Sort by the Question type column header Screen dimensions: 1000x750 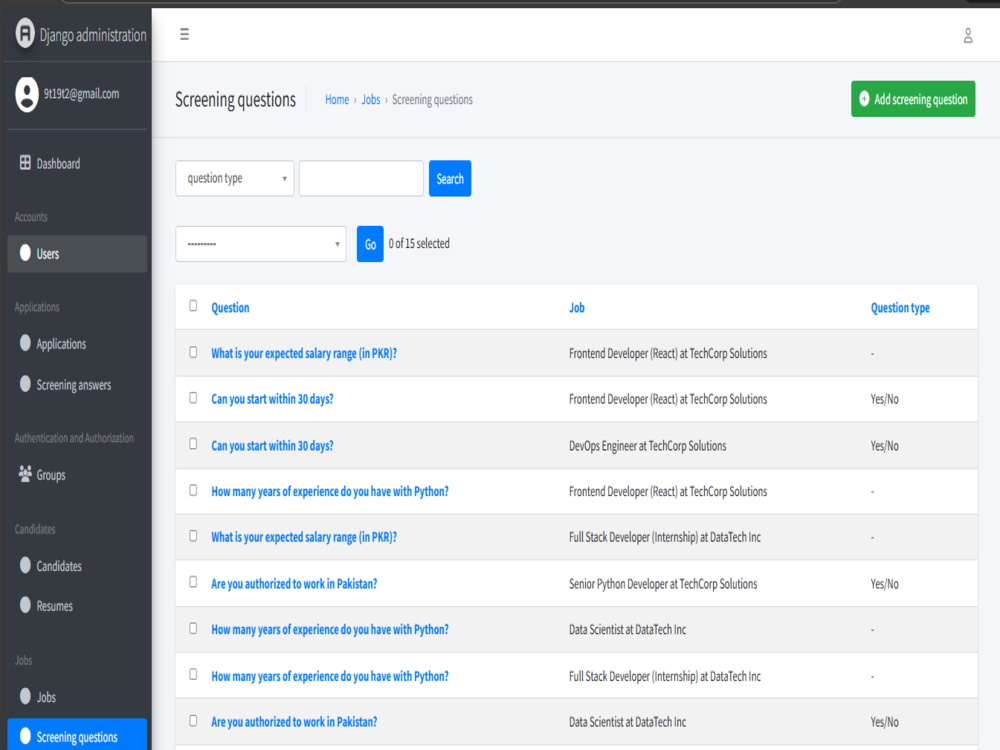(x=900, y=307)
